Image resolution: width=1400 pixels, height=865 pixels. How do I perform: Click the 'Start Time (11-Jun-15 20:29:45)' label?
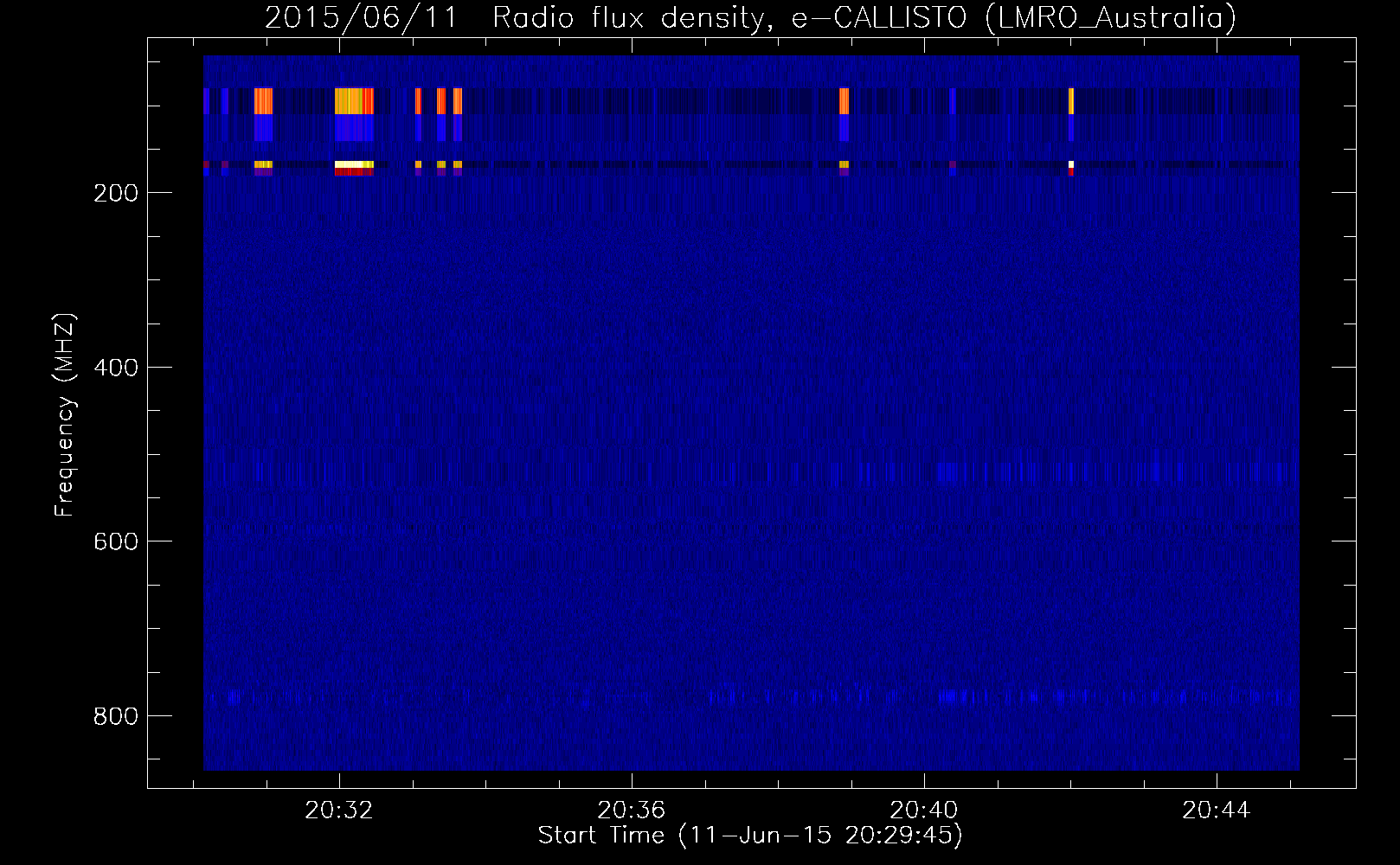click(750, 835)
